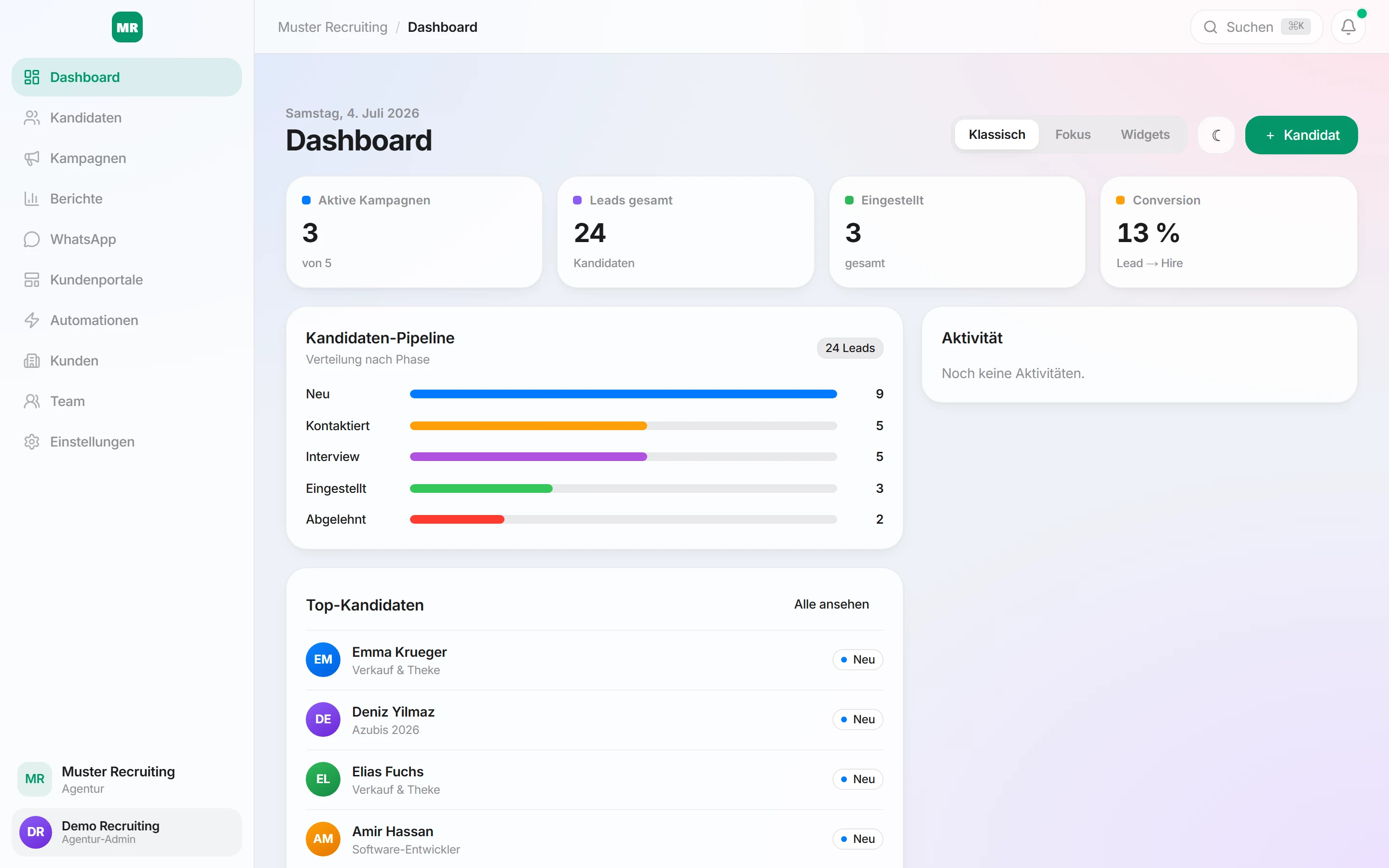Click the Neu status badge for Emma Krueger
This screenshot has width=1389, height=868.
coord(858,659)
